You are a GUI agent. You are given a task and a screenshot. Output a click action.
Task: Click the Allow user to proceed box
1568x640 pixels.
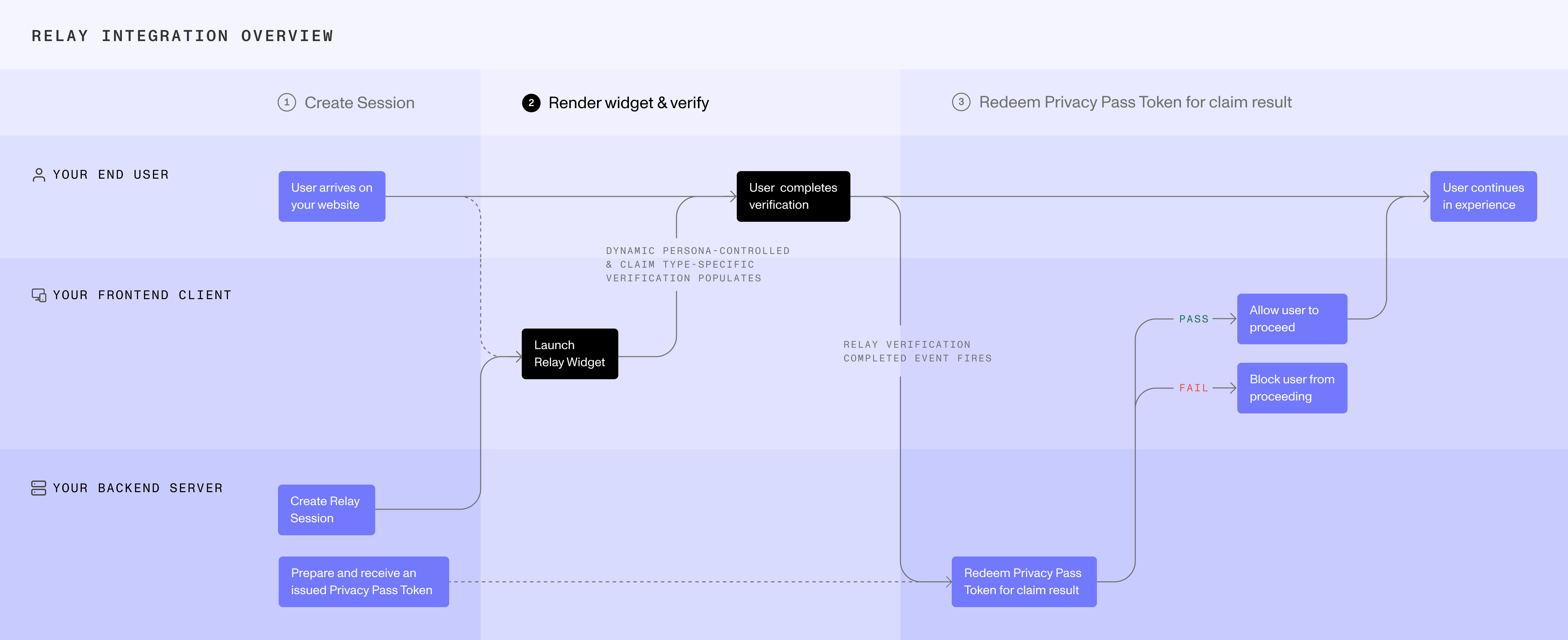click(1292, 319)
